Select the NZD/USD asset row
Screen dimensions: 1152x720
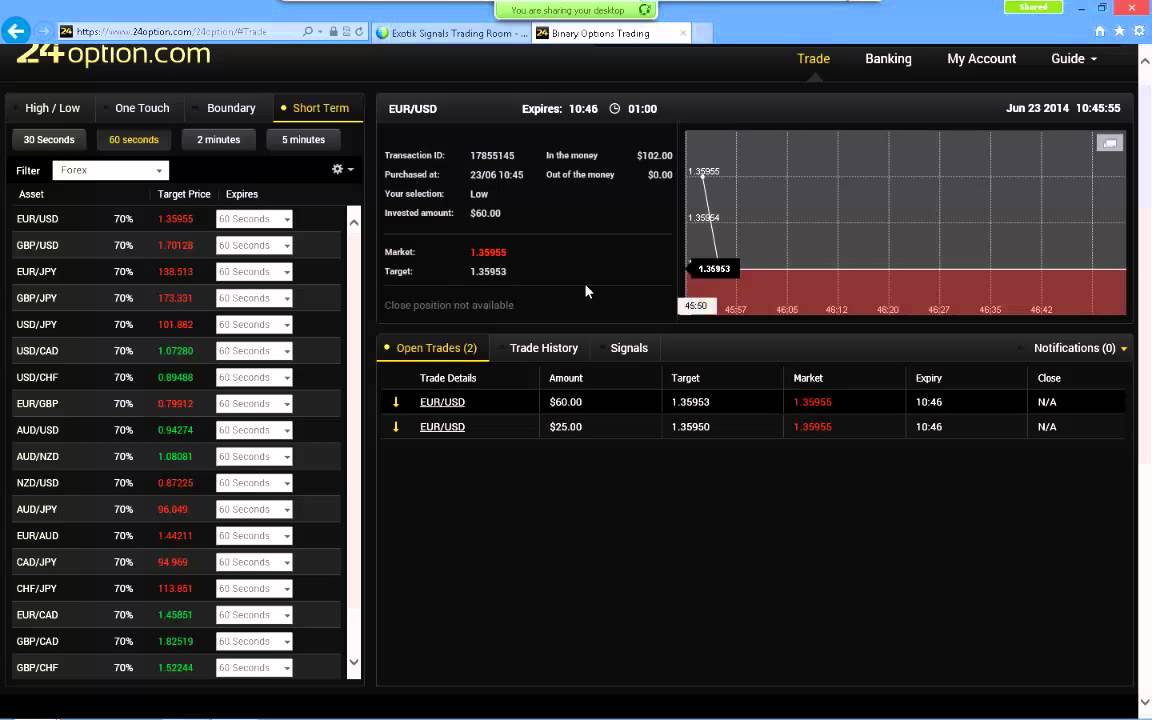click(x=176, y=483)
